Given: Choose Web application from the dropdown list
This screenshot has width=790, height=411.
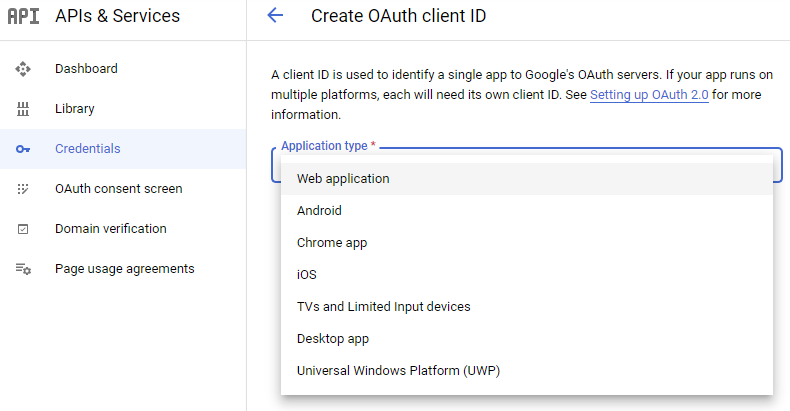Looking at the screenshot, I should (x=343, y=179).
